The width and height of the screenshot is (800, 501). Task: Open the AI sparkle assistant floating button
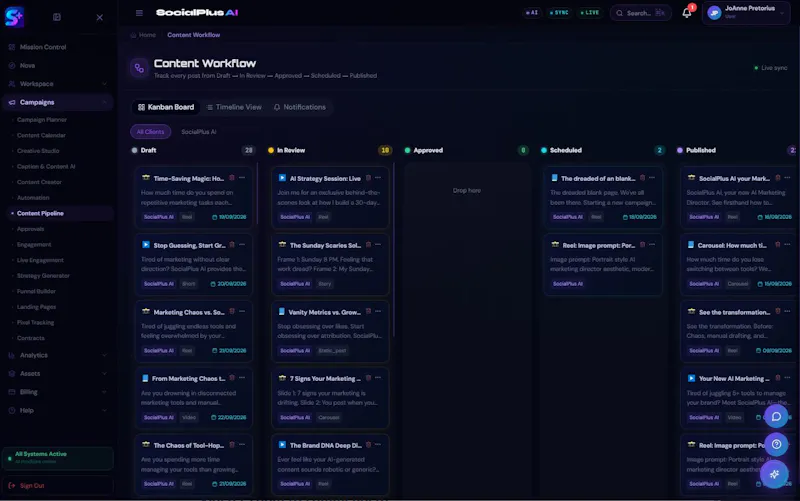pos(774,474)
